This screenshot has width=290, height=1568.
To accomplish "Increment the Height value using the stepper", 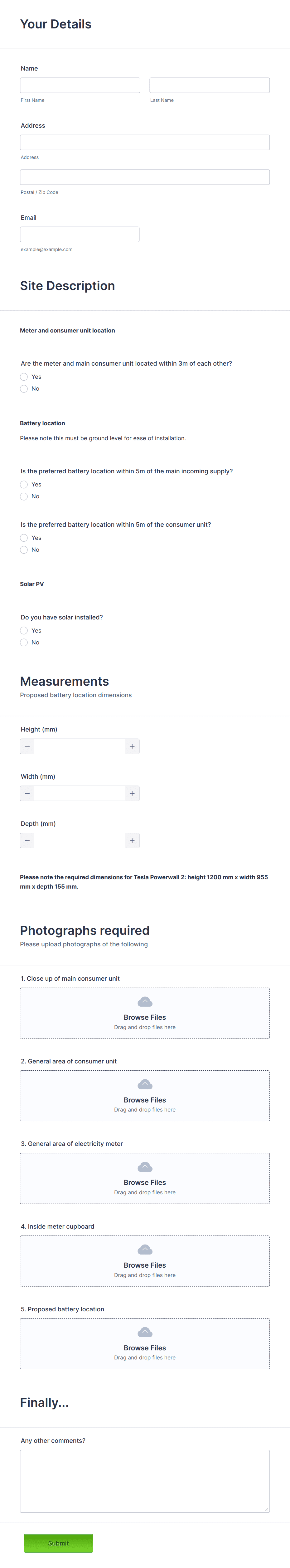I will [x=132, y=746].
